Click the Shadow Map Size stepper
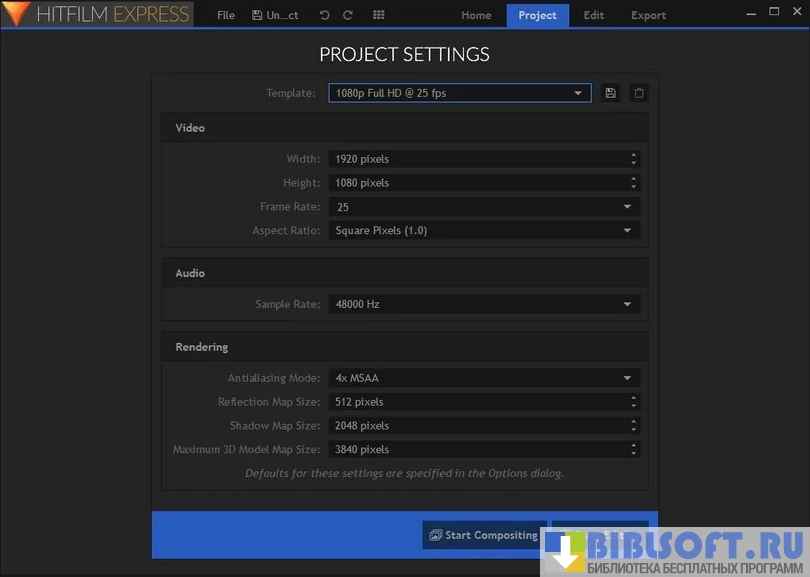The height and width of the screenshot is (577, 810). [633, 426]
